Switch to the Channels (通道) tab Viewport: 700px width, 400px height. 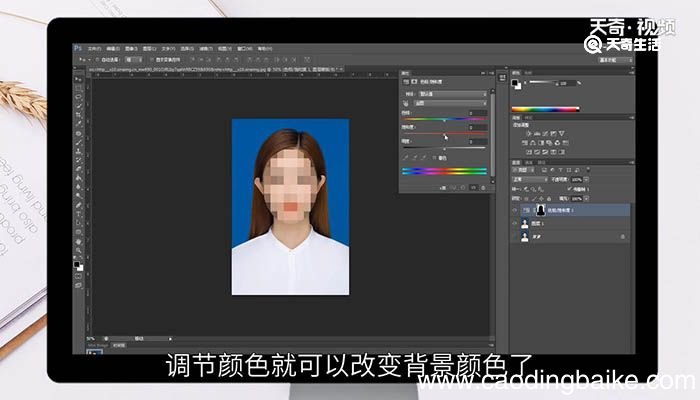529,162
